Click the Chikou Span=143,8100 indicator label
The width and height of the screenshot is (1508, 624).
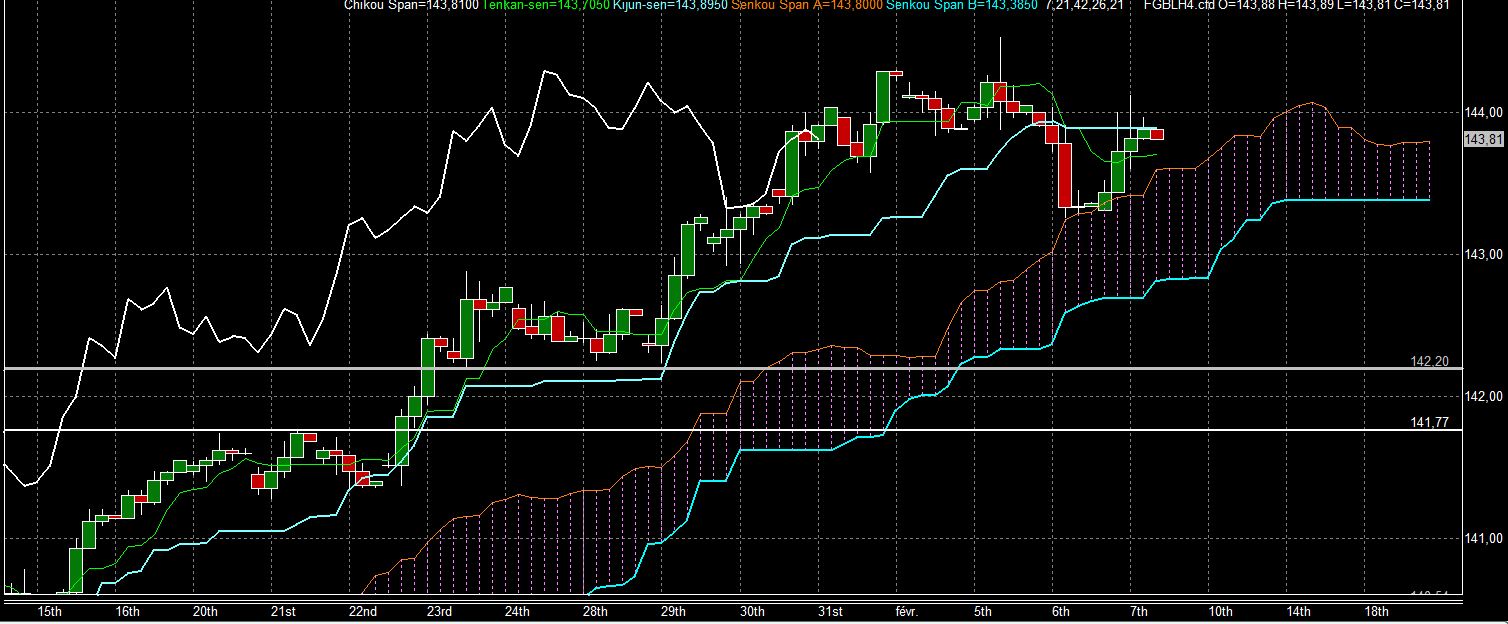click(411, 5)
